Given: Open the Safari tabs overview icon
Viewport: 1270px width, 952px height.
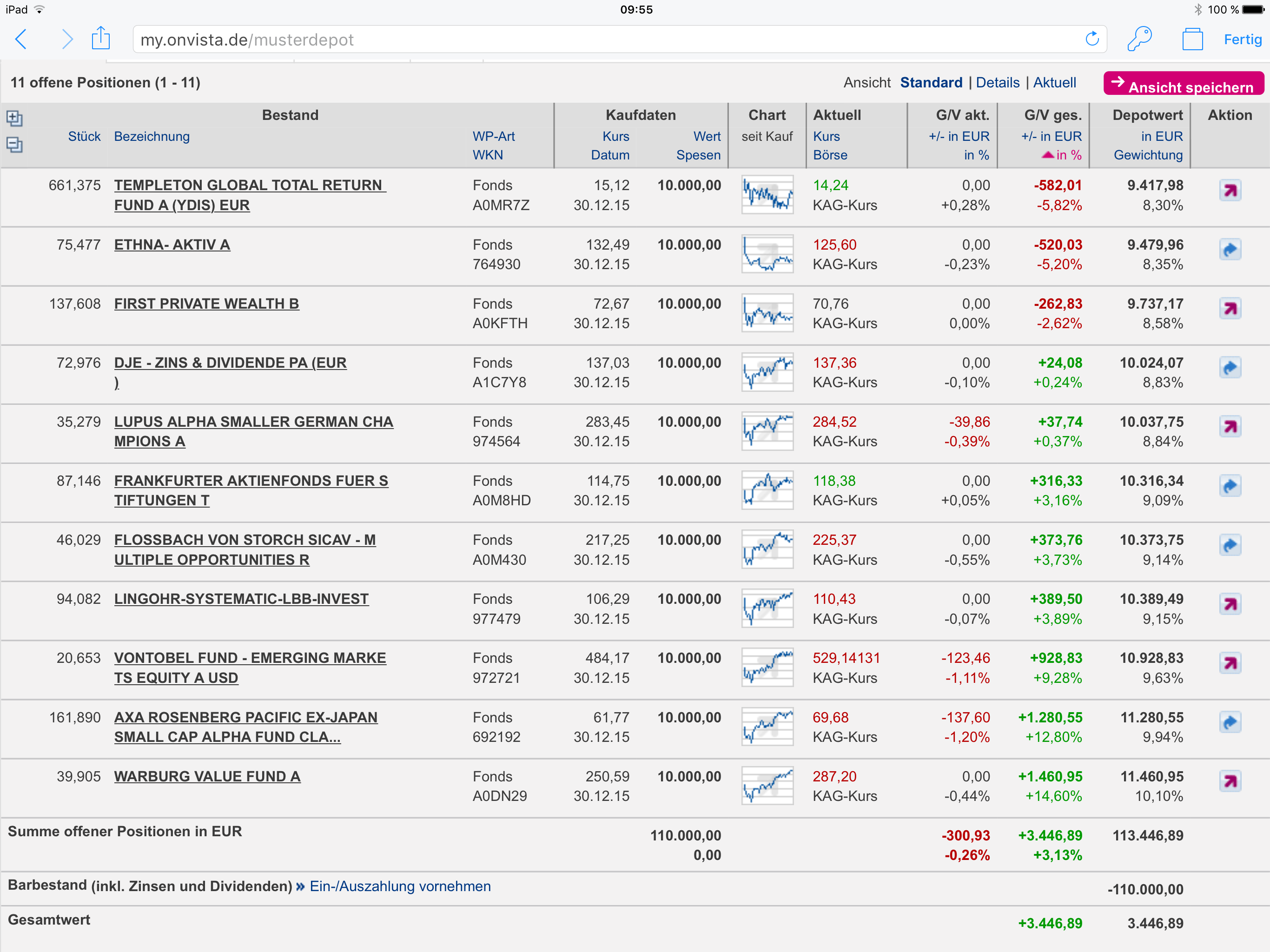Looking at the screenshot, I should tap(1192, 40).
